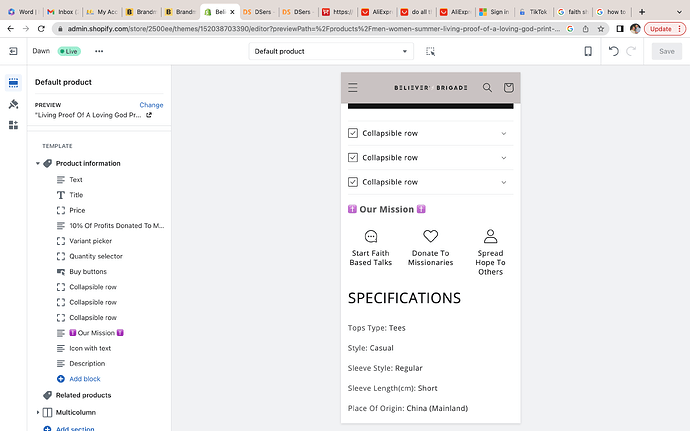Click the undo arrow icon
This screenshot has height=431, width=690.
pyautogui.click(x=613, y=51)
